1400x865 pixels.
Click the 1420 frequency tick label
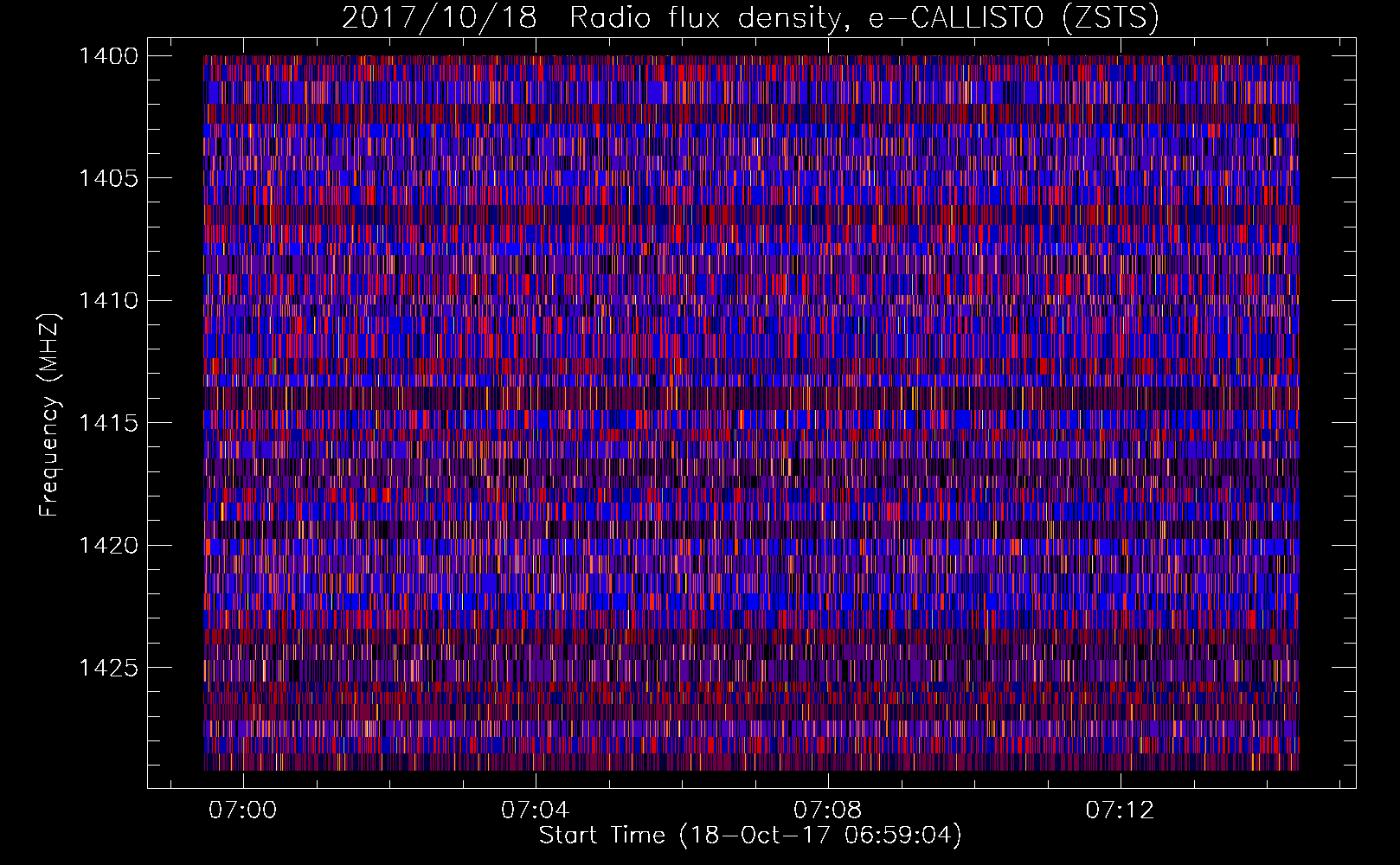point(108,546)
